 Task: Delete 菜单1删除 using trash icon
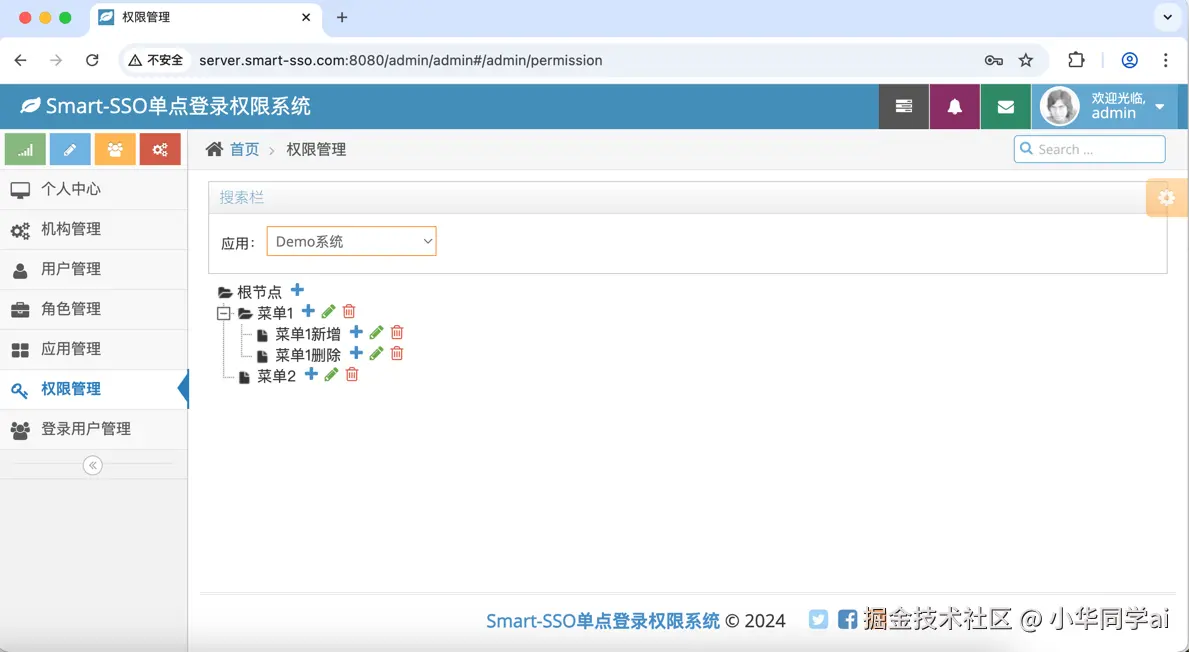coord(397,354)
